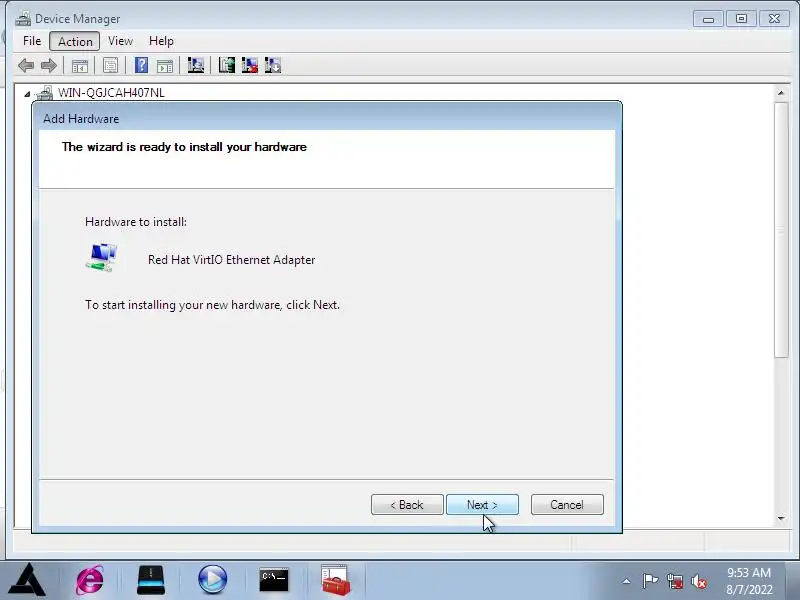This screenshot has height=600, width=800.
Task: Open the Start menu logo
Action: click(27, 580)
